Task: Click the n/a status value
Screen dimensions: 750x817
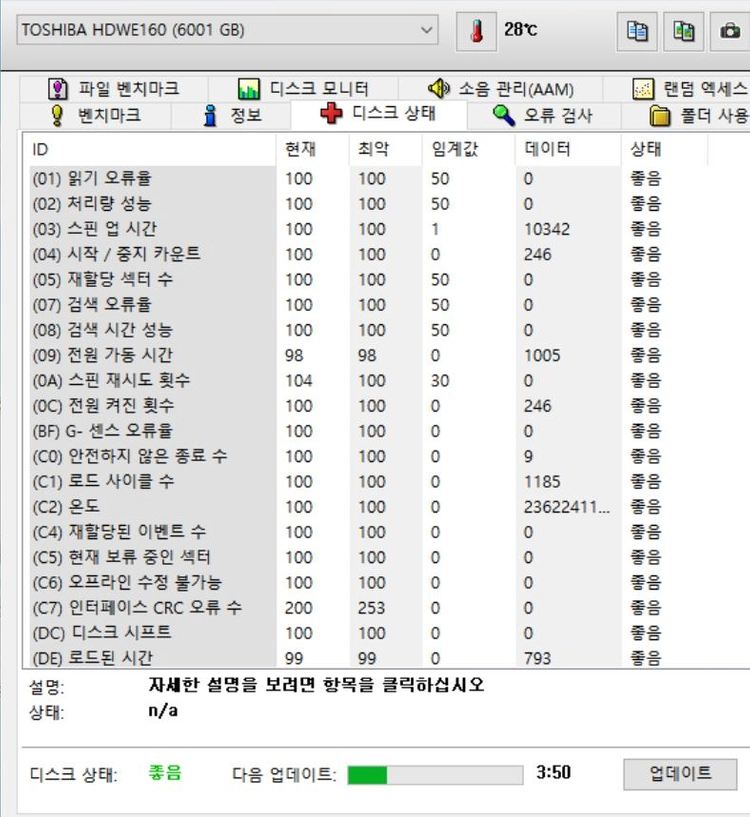Action: point(163,711)
